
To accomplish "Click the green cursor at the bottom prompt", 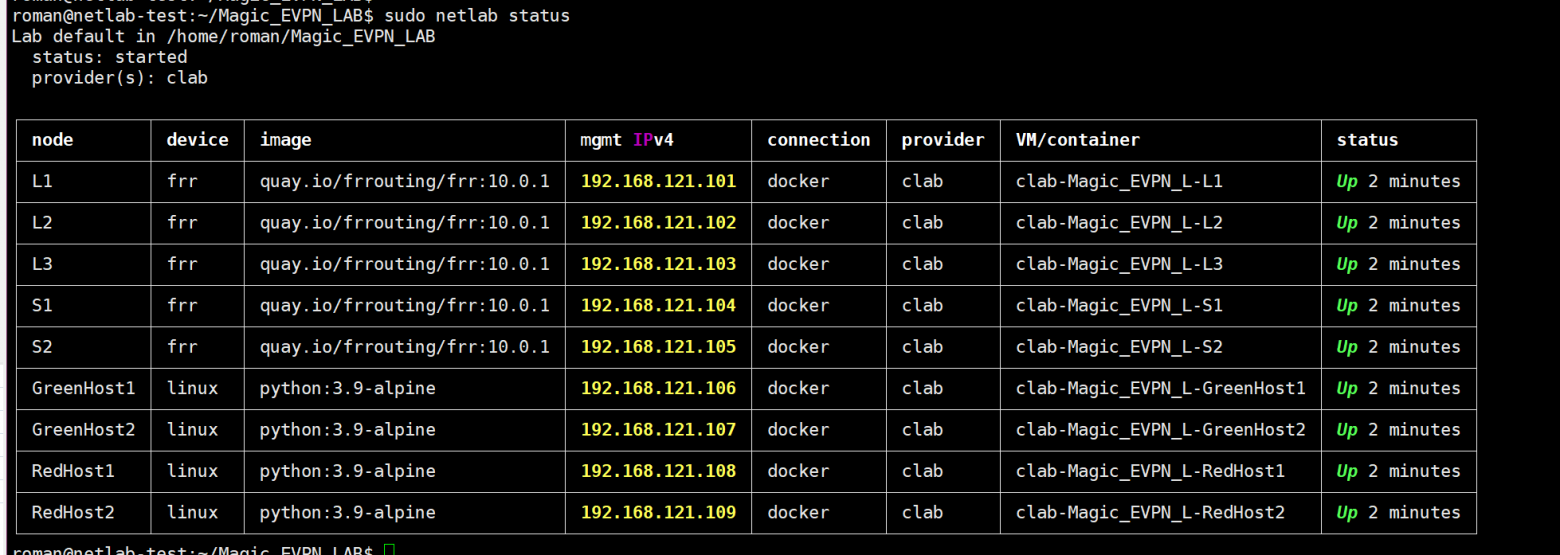I will 389,550.
